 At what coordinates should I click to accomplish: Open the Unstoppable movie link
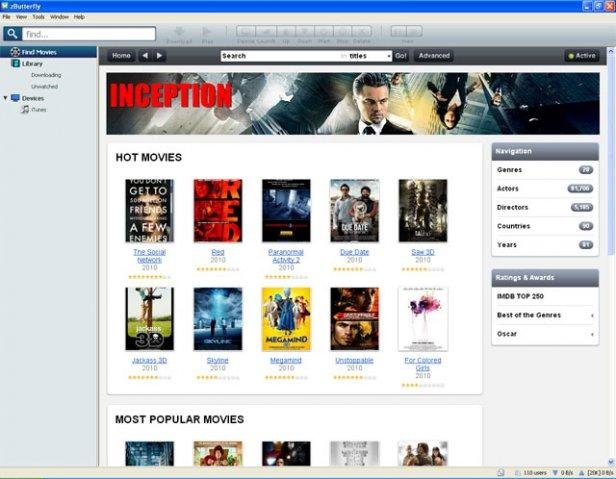pyautogui.click(x=354, y=360)
